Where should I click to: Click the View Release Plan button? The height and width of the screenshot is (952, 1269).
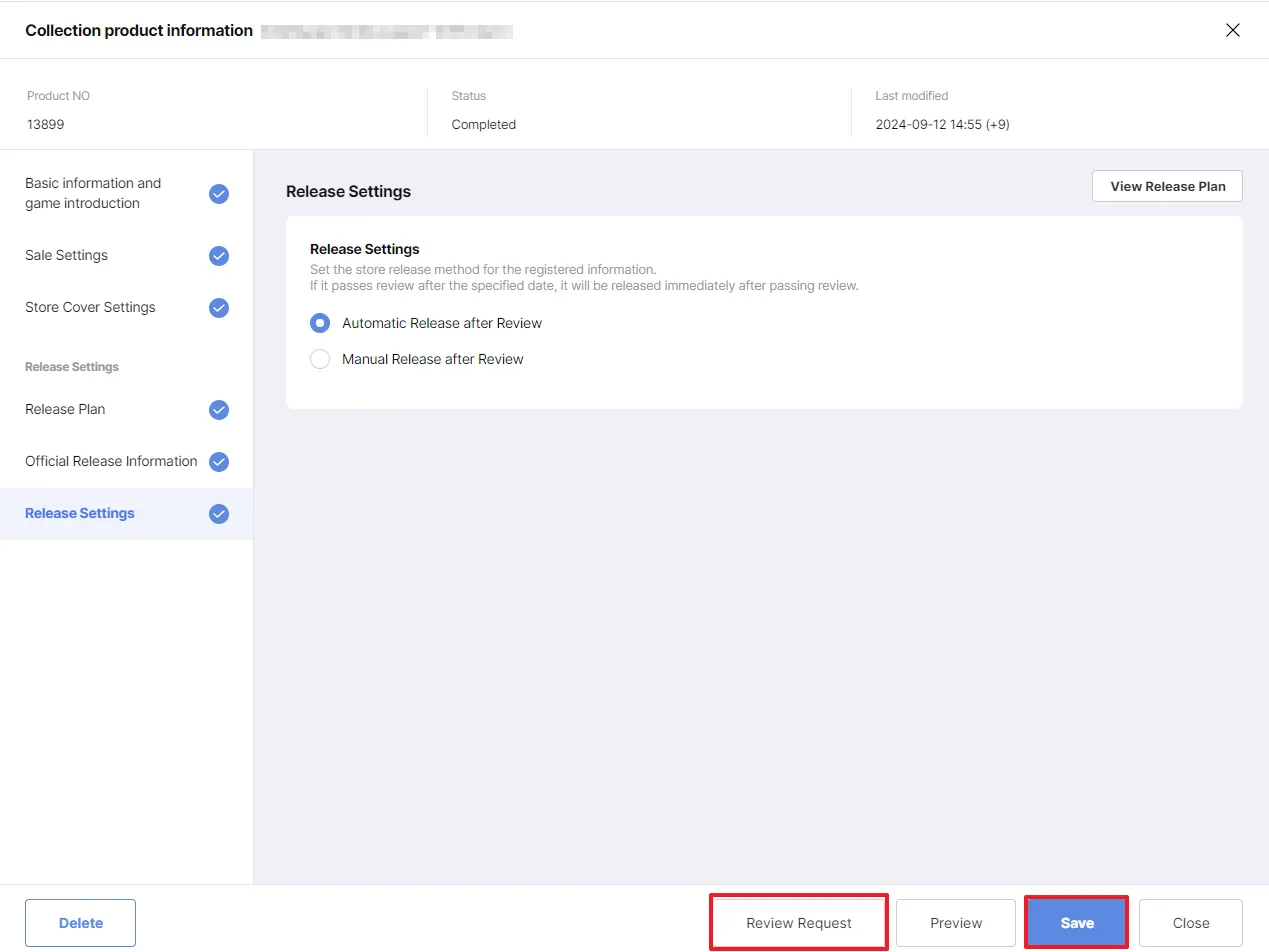click(1167, 186)
